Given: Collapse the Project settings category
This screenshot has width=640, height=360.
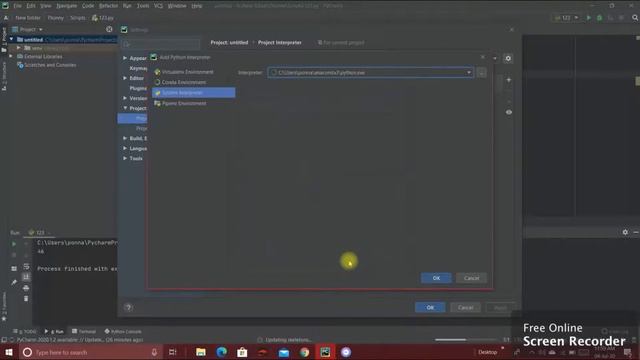Looking at the screenshot, I should pyautogui.click(x=125, y=108).
